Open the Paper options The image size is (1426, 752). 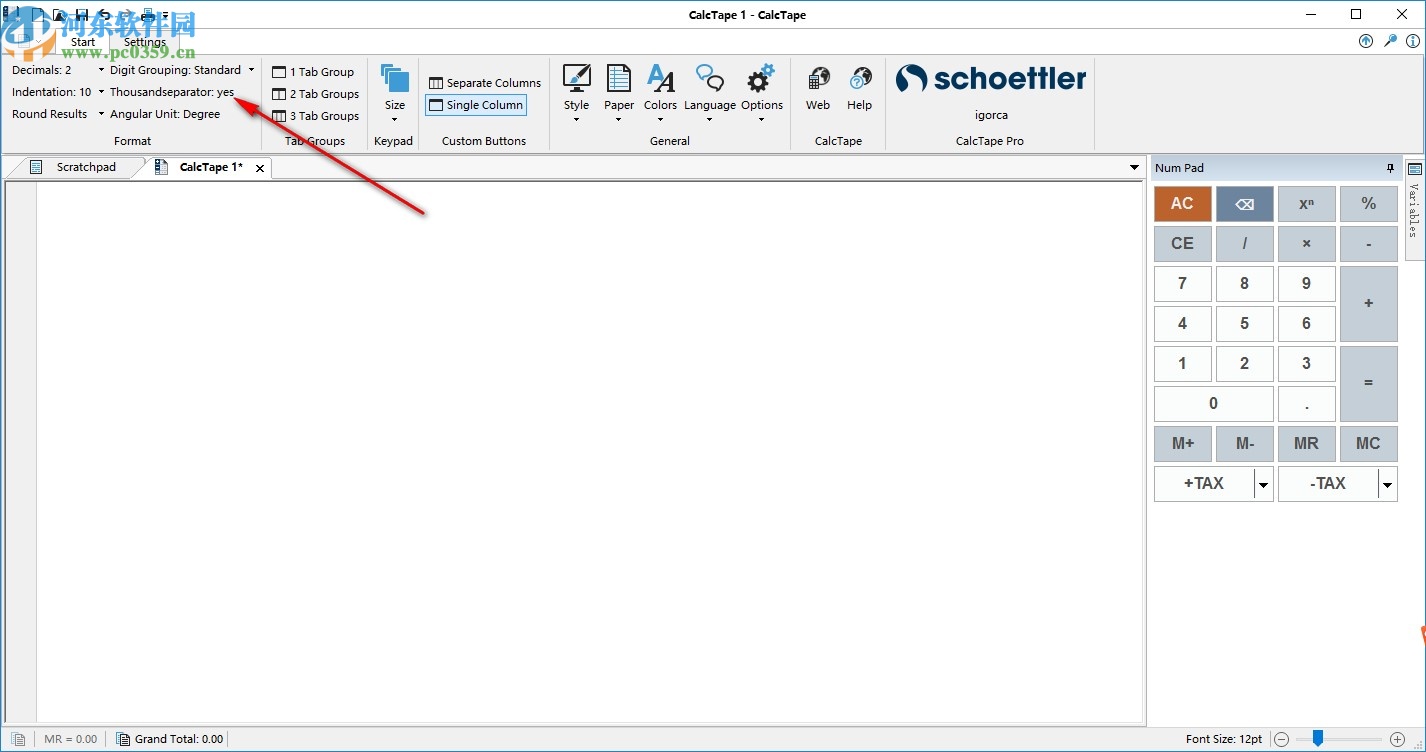(x=619, y=91)
